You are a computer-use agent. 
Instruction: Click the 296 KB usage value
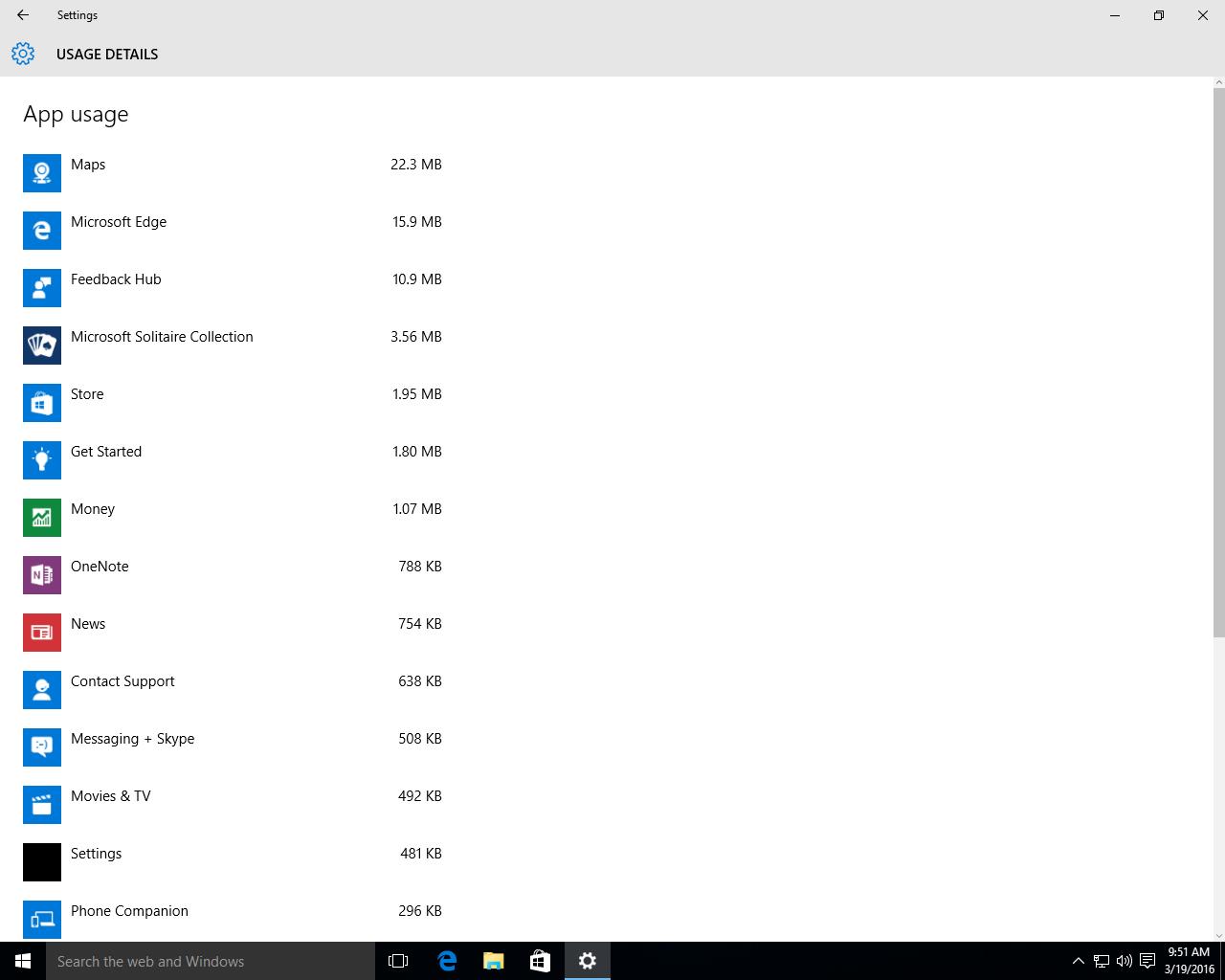420,911
